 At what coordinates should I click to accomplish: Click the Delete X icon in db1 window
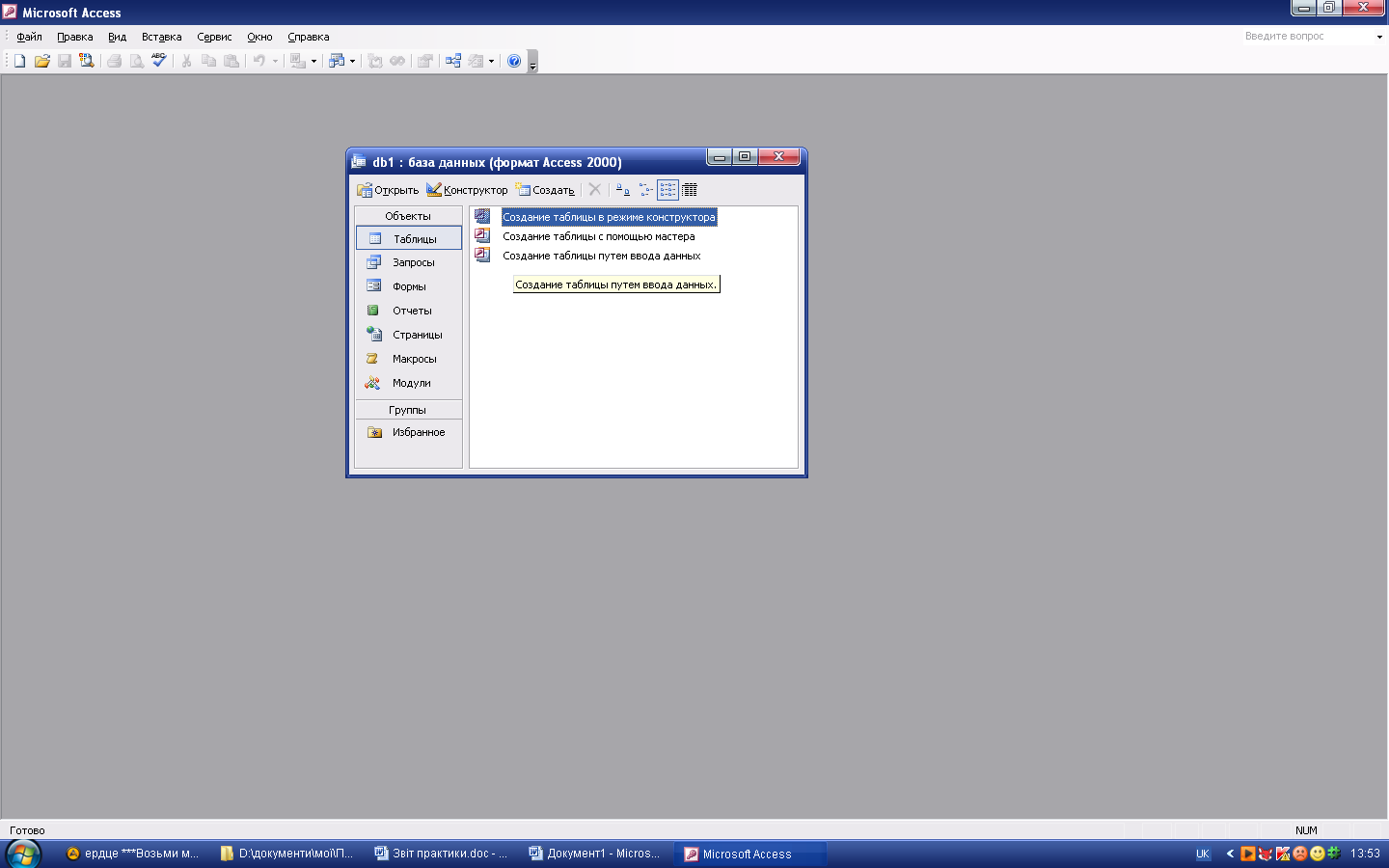[595, 190]
